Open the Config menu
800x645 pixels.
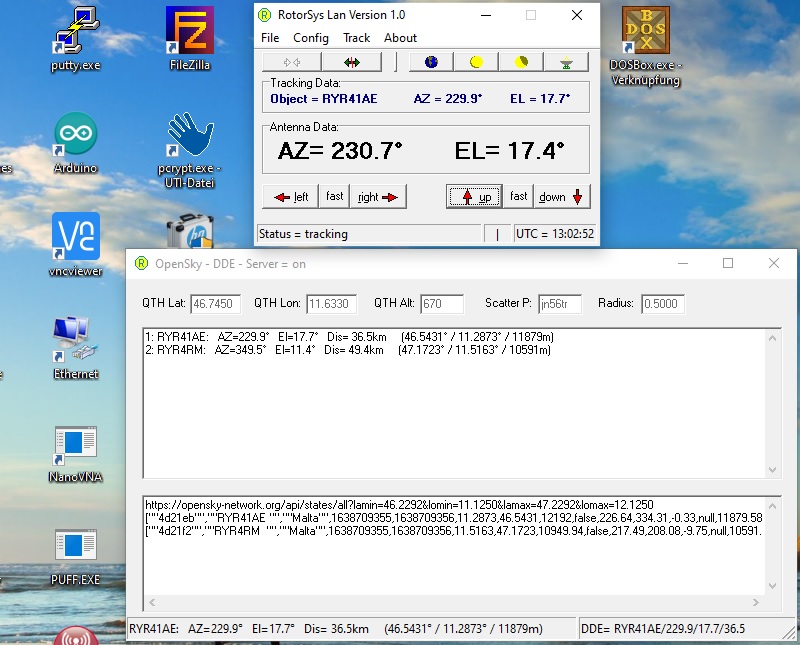[311, 38]
